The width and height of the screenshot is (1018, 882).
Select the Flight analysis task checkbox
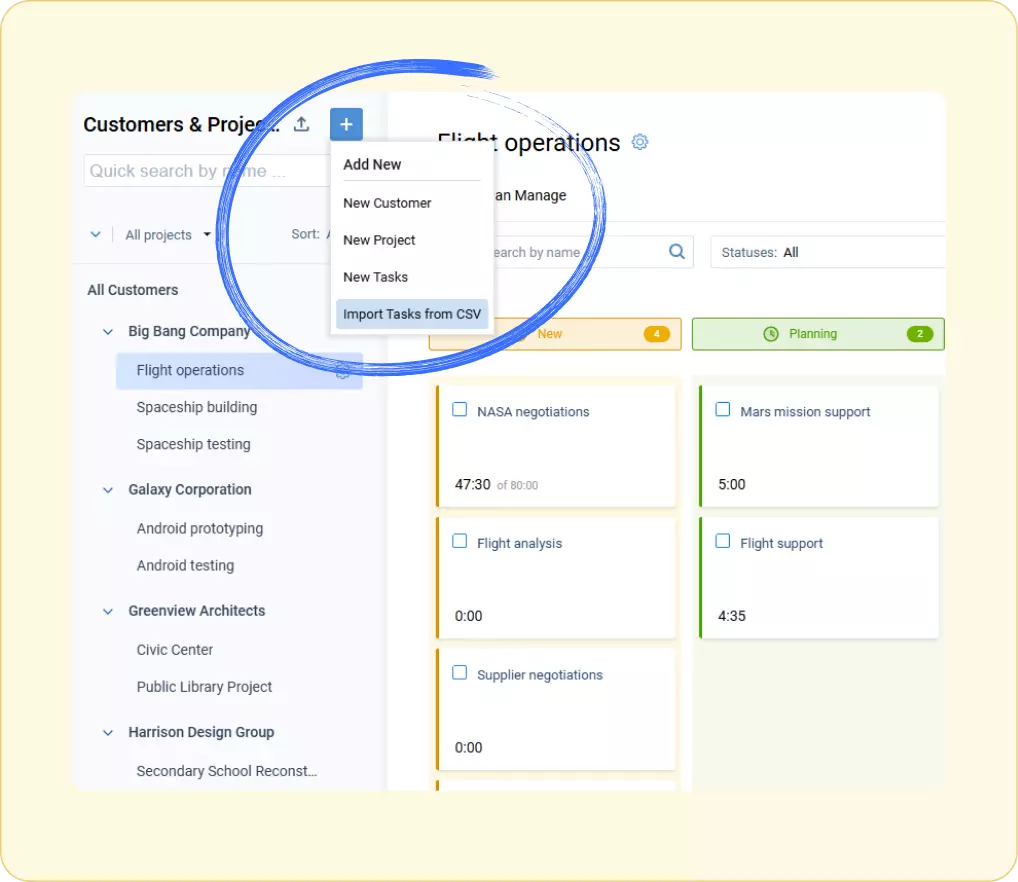459,540
